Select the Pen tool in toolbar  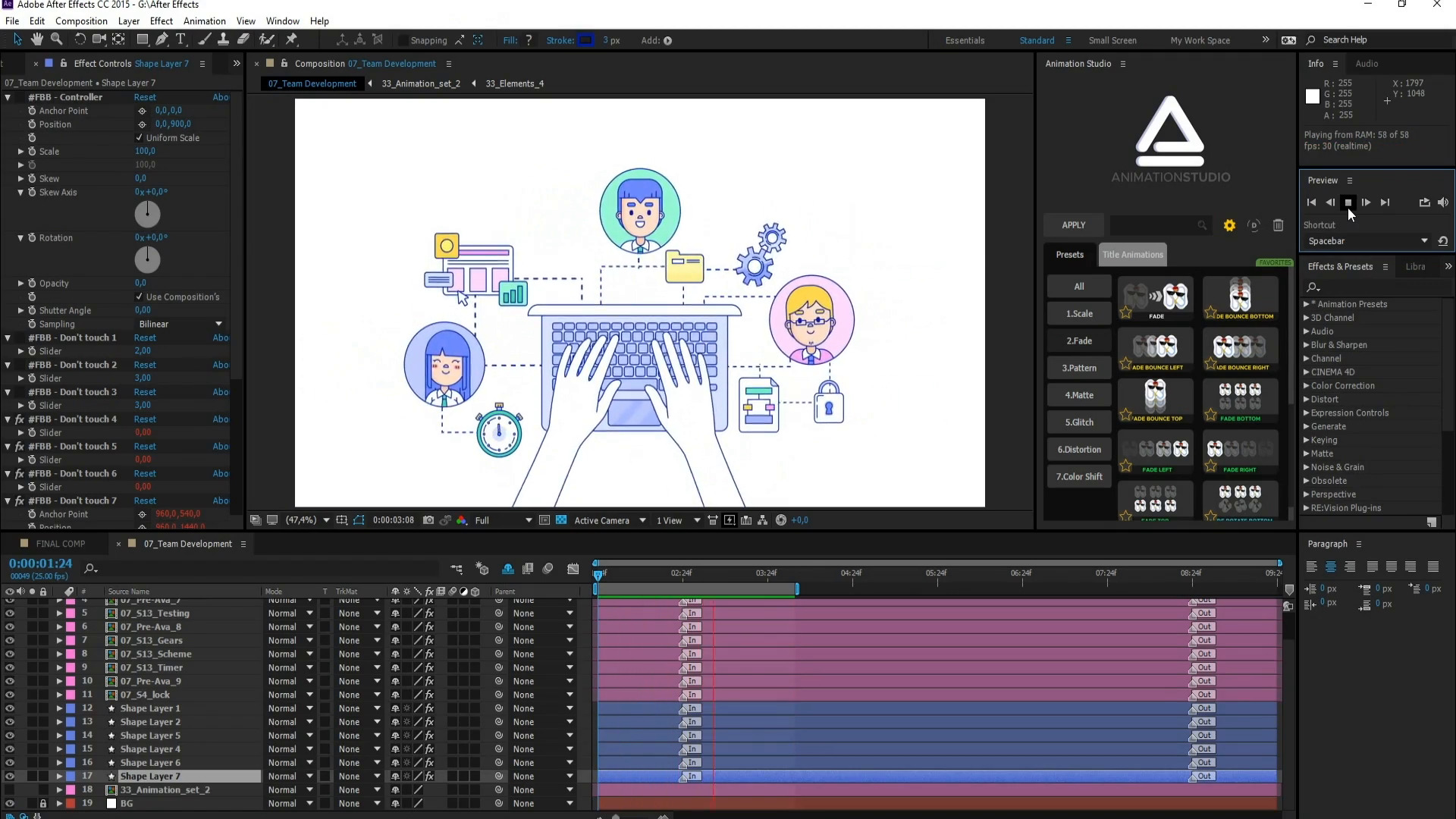click(x=163, y=40)
